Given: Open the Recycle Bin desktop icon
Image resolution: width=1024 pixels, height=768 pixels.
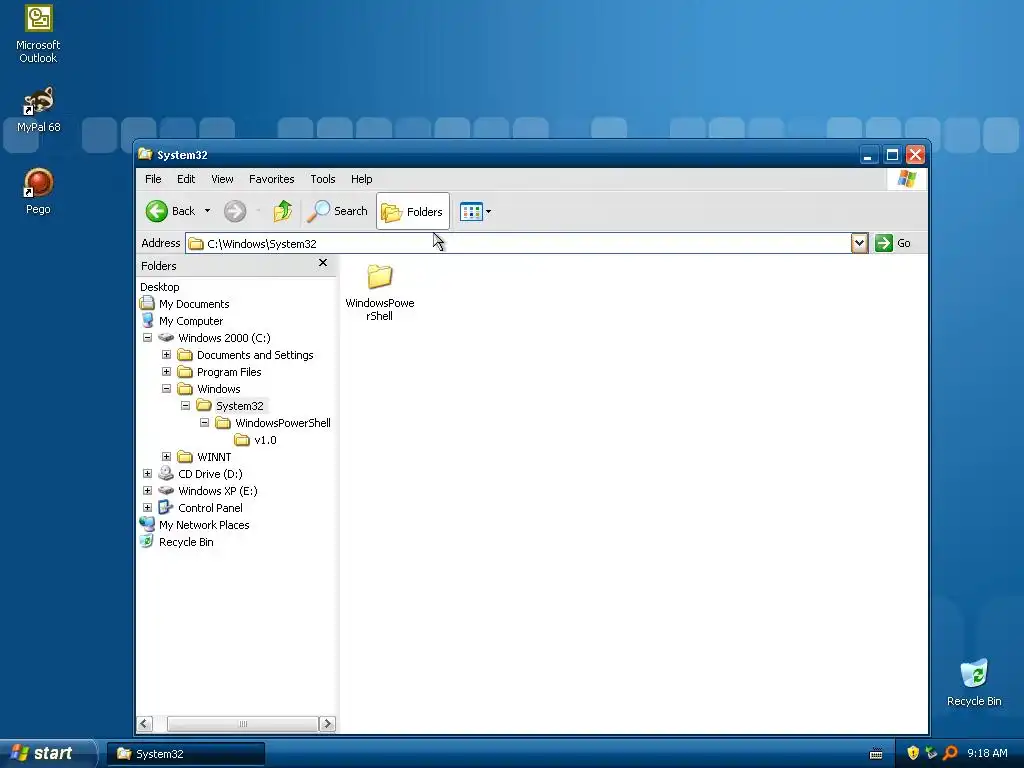Looking at the screenshot, I should coord(974,682).
